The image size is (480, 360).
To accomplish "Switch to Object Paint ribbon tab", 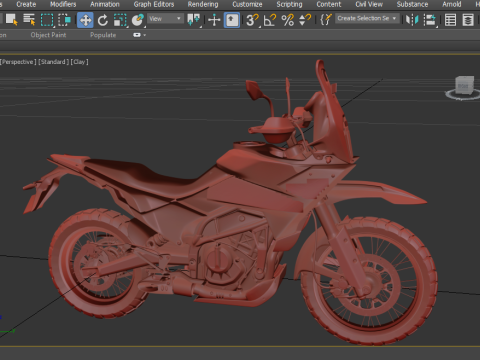I will tap(48, 35).
